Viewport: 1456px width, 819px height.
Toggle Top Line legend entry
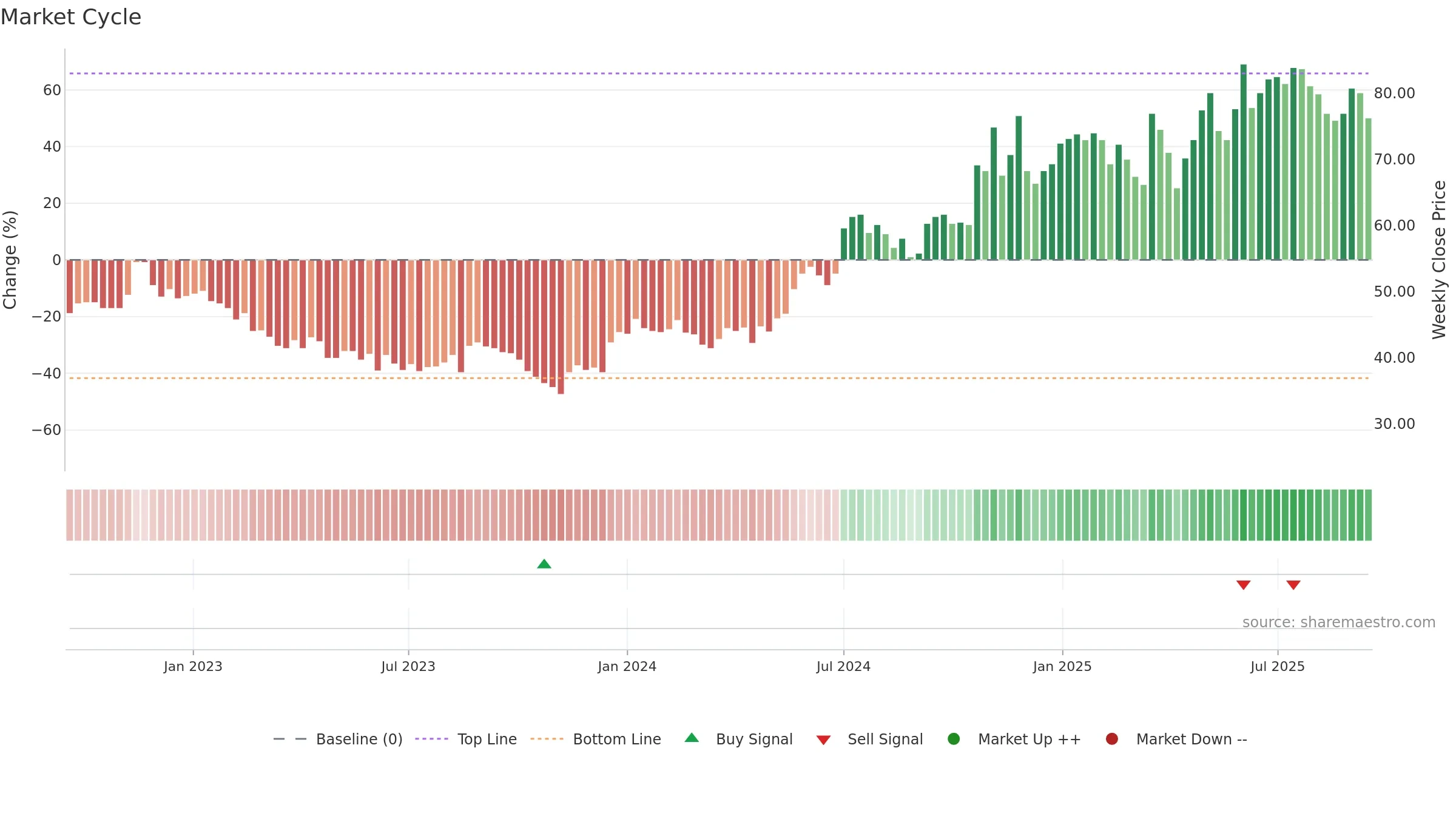466,739
